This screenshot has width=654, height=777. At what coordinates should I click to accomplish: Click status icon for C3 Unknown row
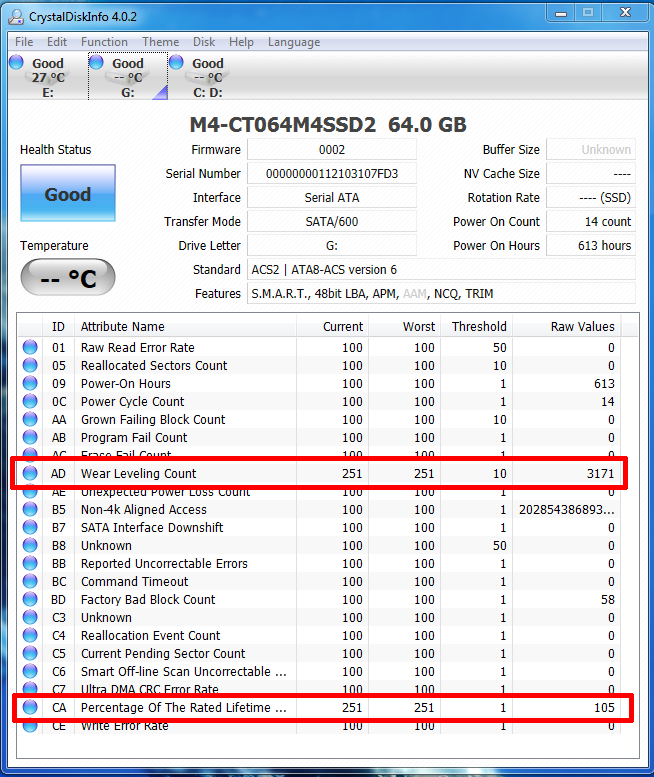tap(30, 617)
